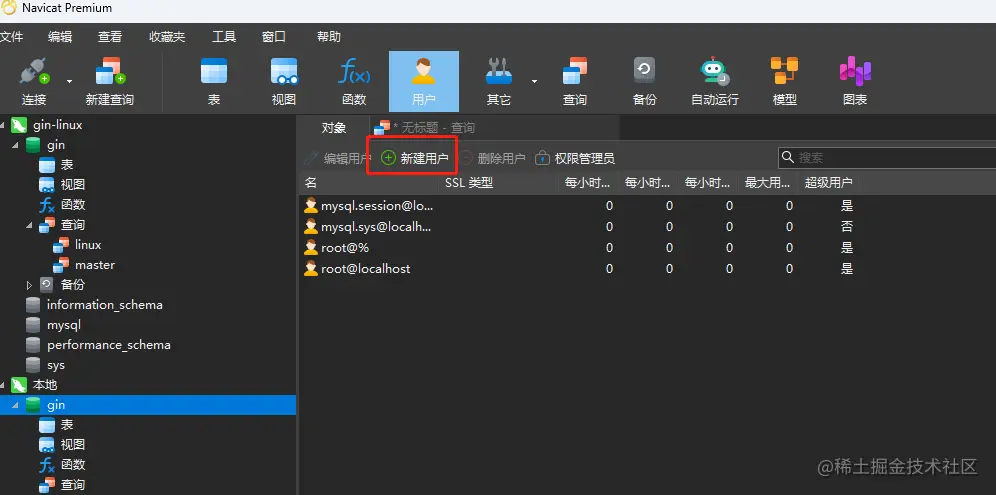Select the 视图 toolbar icon

click(284, 81)
